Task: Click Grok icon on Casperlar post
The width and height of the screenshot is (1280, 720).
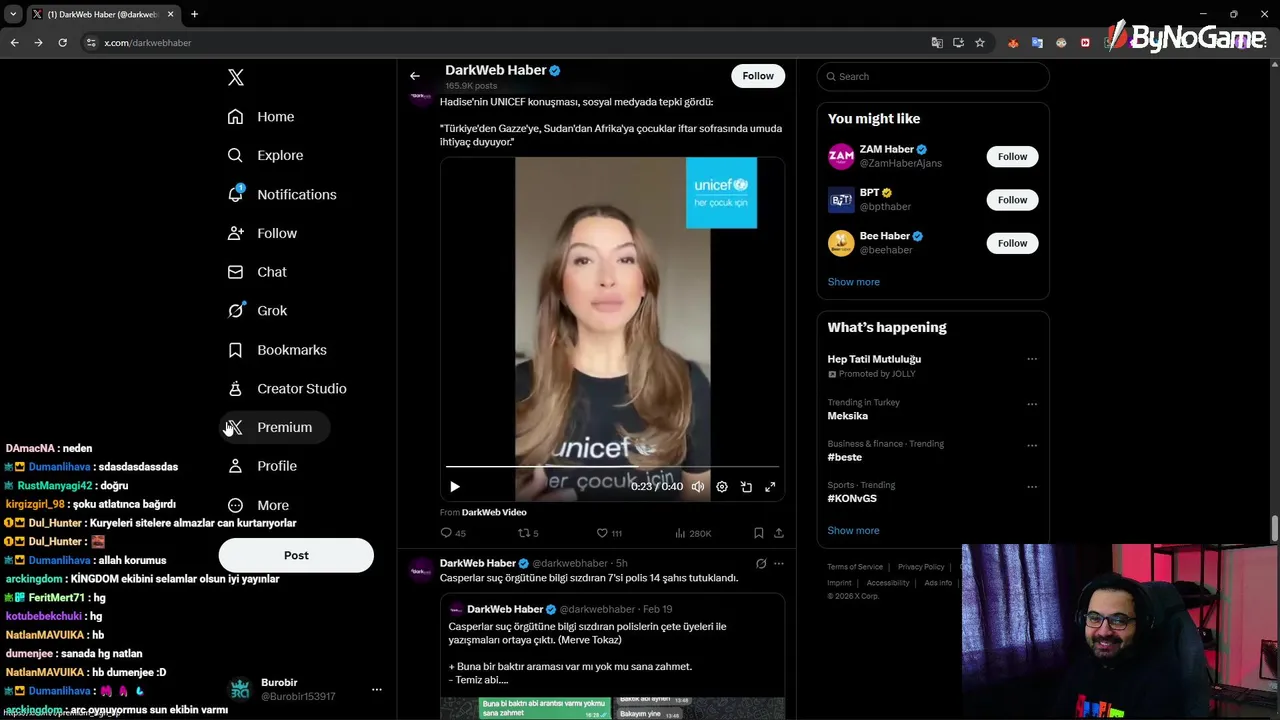Action: [761, 563]
